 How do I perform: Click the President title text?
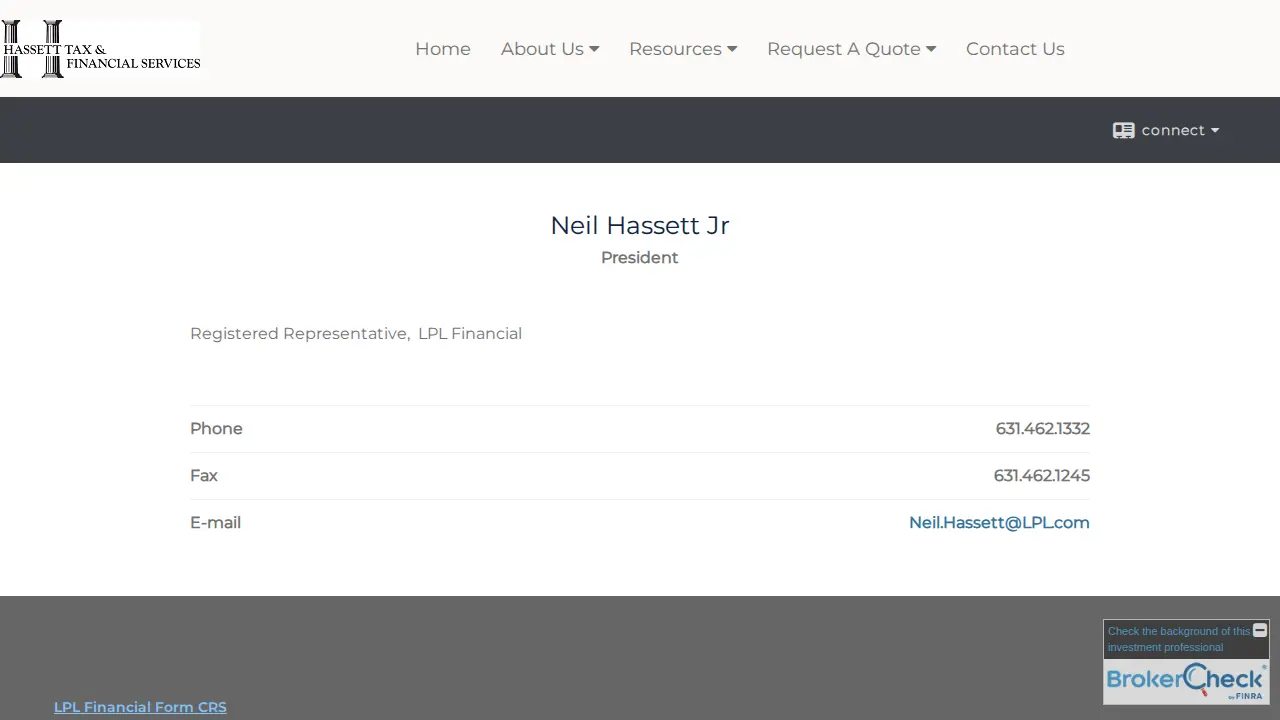(640, 257)
